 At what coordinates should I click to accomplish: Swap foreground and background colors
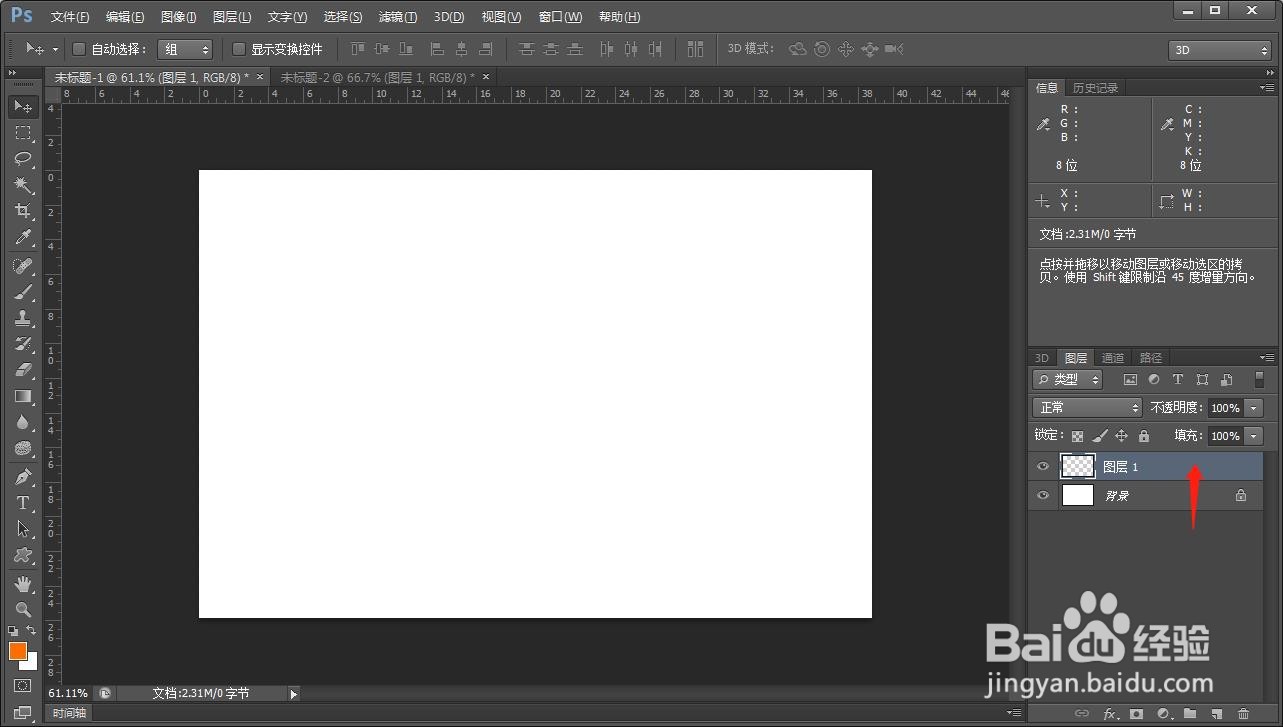(32, 631)
